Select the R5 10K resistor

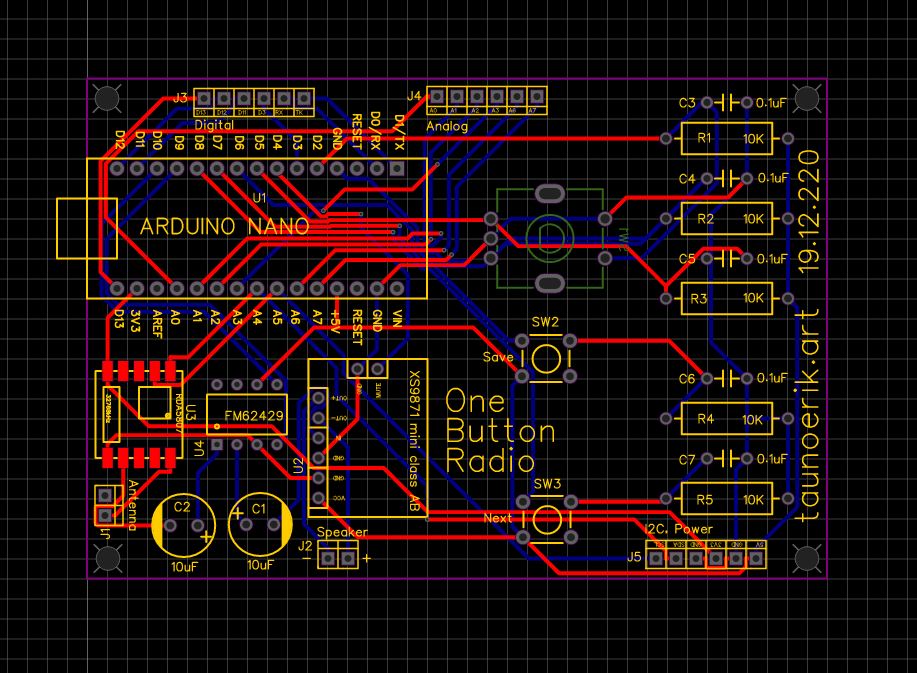click(x=726, y=498)
